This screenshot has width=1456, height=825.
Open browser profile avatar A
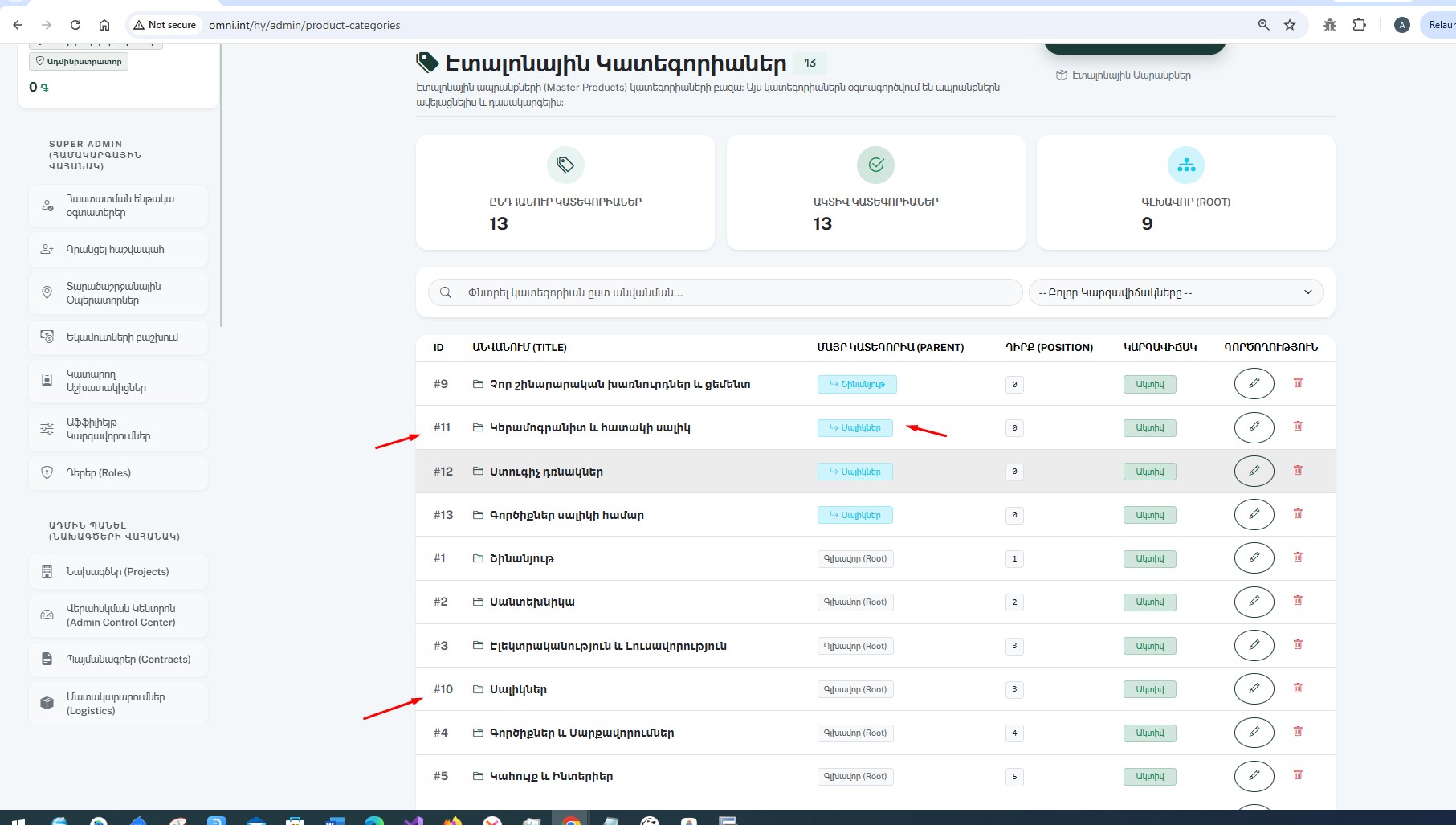(1401, 25)
